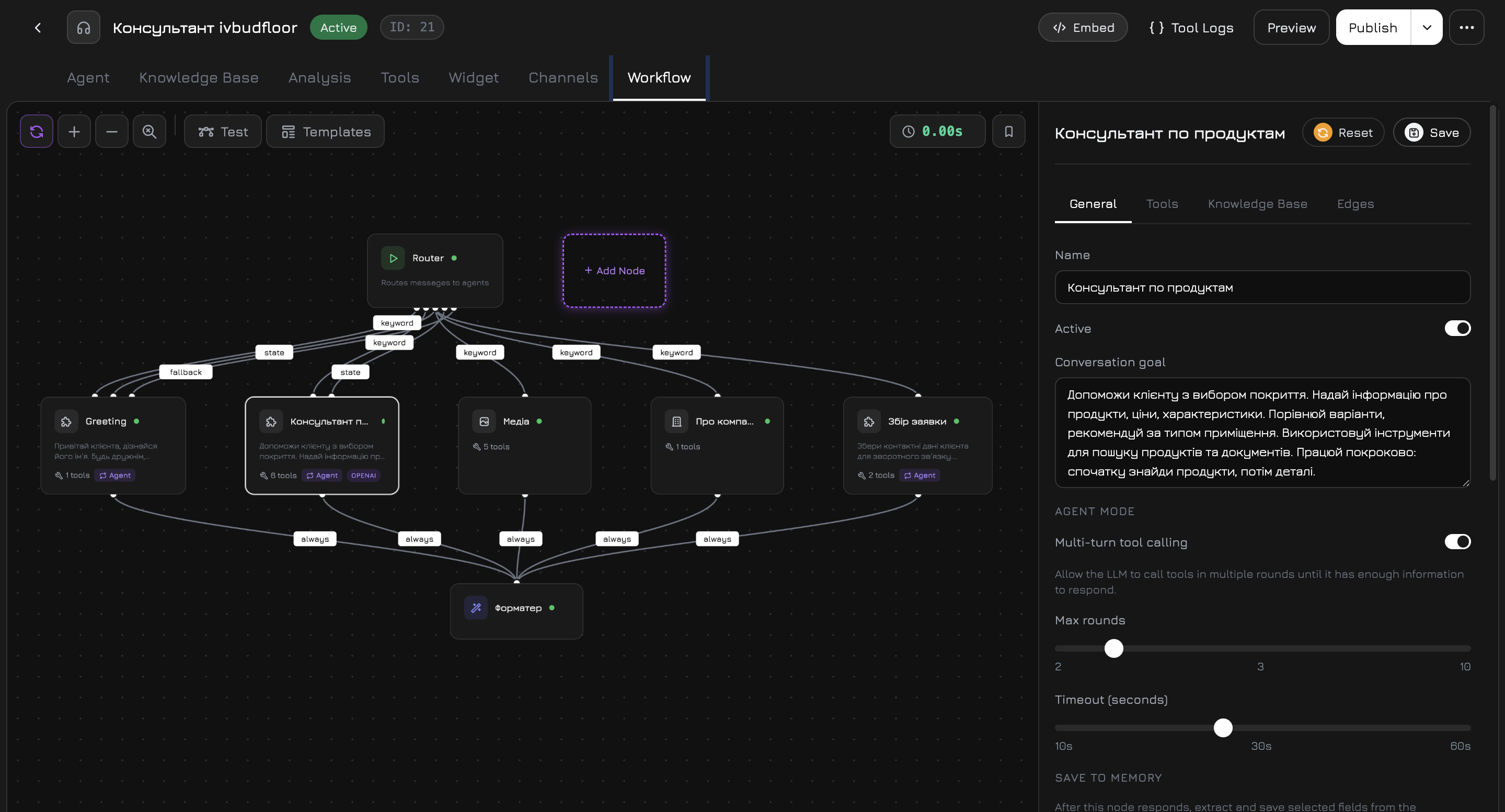Click the Preview button

click(x=1291, y=27)
